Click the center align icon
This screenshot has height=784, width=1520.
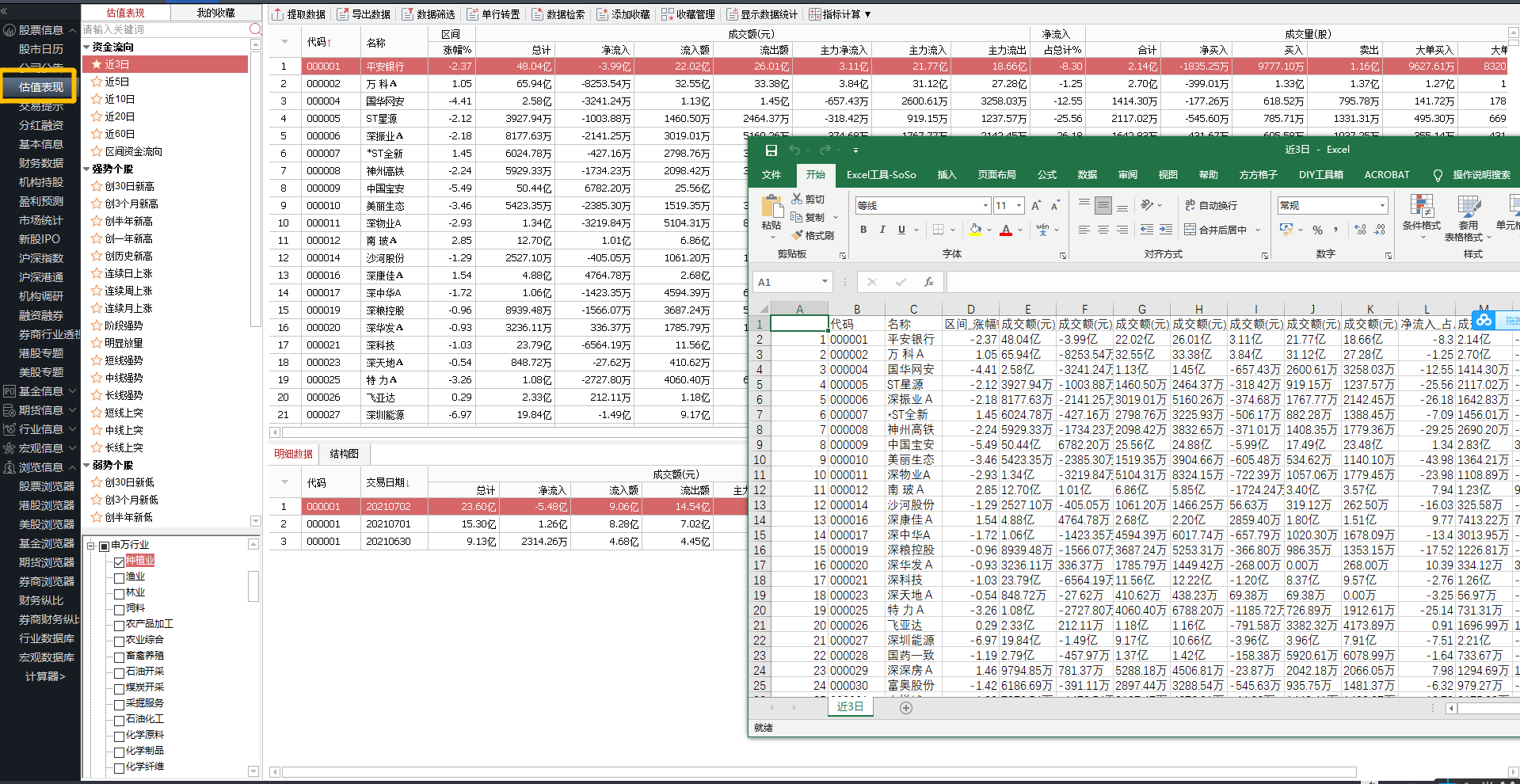click(1103, 230)
